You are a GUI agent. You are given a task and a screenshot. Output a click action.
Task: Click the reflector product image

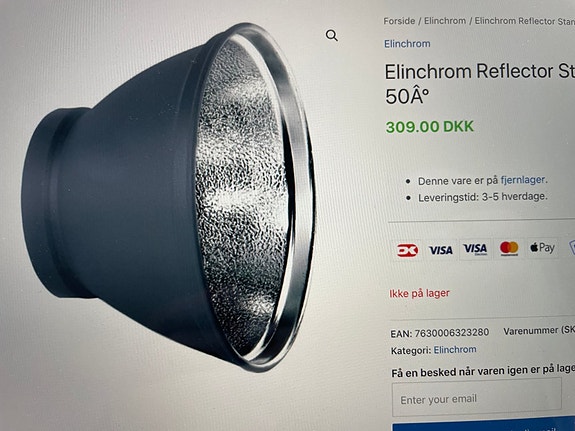click(x=168, y=198)
